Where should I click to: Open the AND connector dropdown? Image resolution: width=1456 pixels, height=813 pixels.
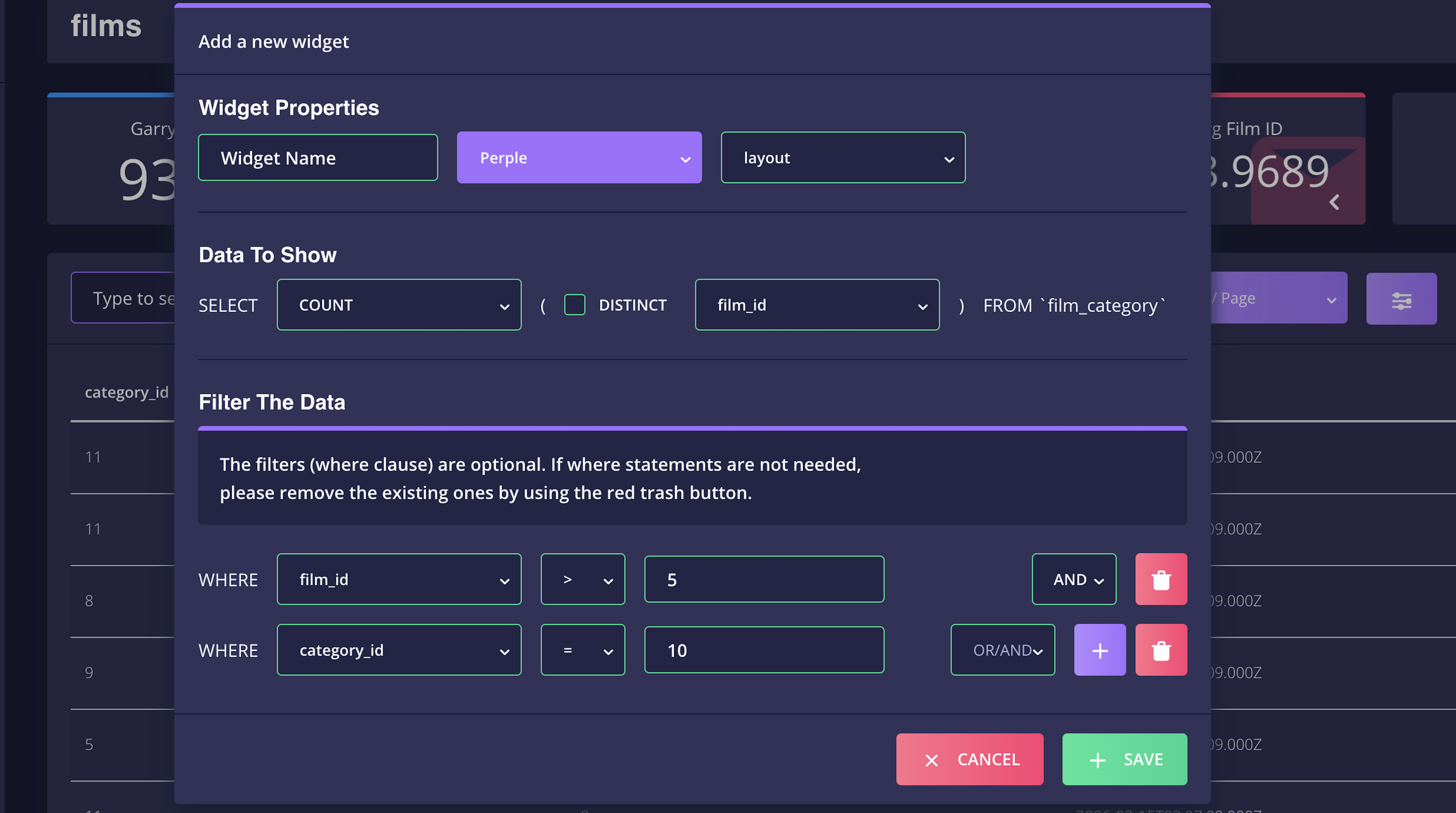[x=1074, y=580]
